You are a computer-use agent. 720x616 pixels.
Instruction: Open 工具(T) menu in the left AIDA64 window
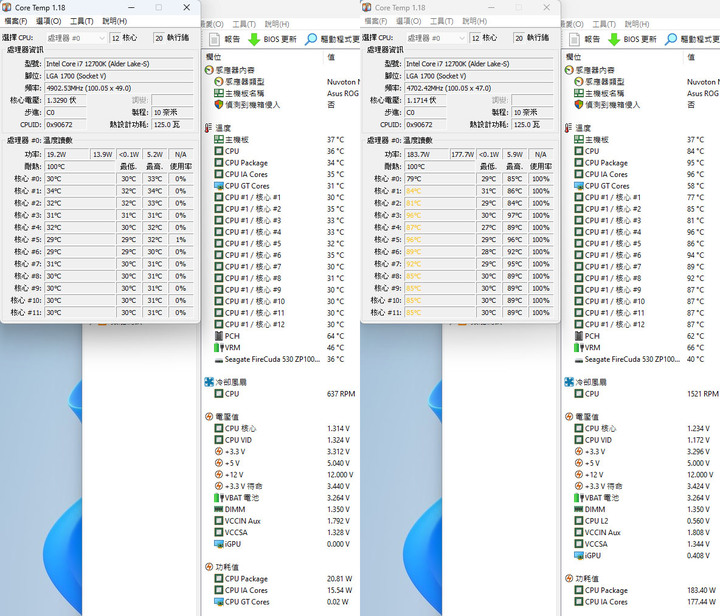coord(244,24)
